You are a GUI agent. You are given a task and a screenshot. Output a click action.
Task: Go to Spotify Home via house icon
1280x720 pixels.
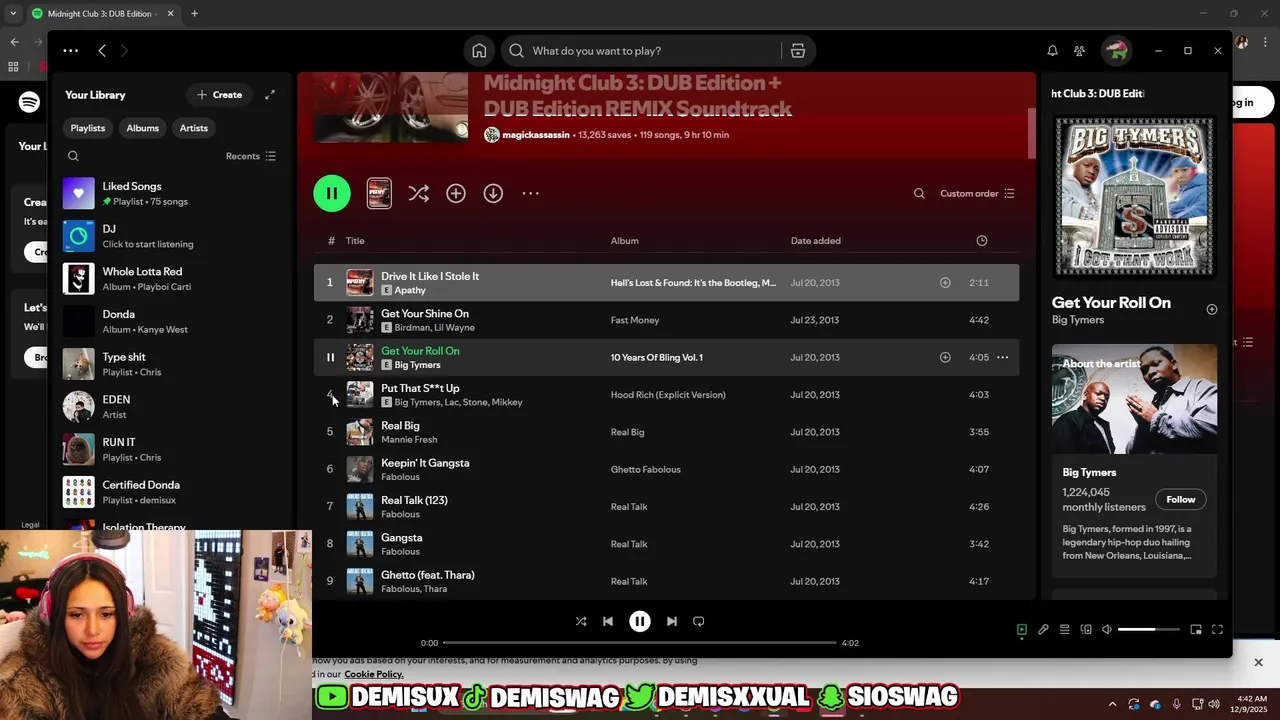(x=479, y=51)
